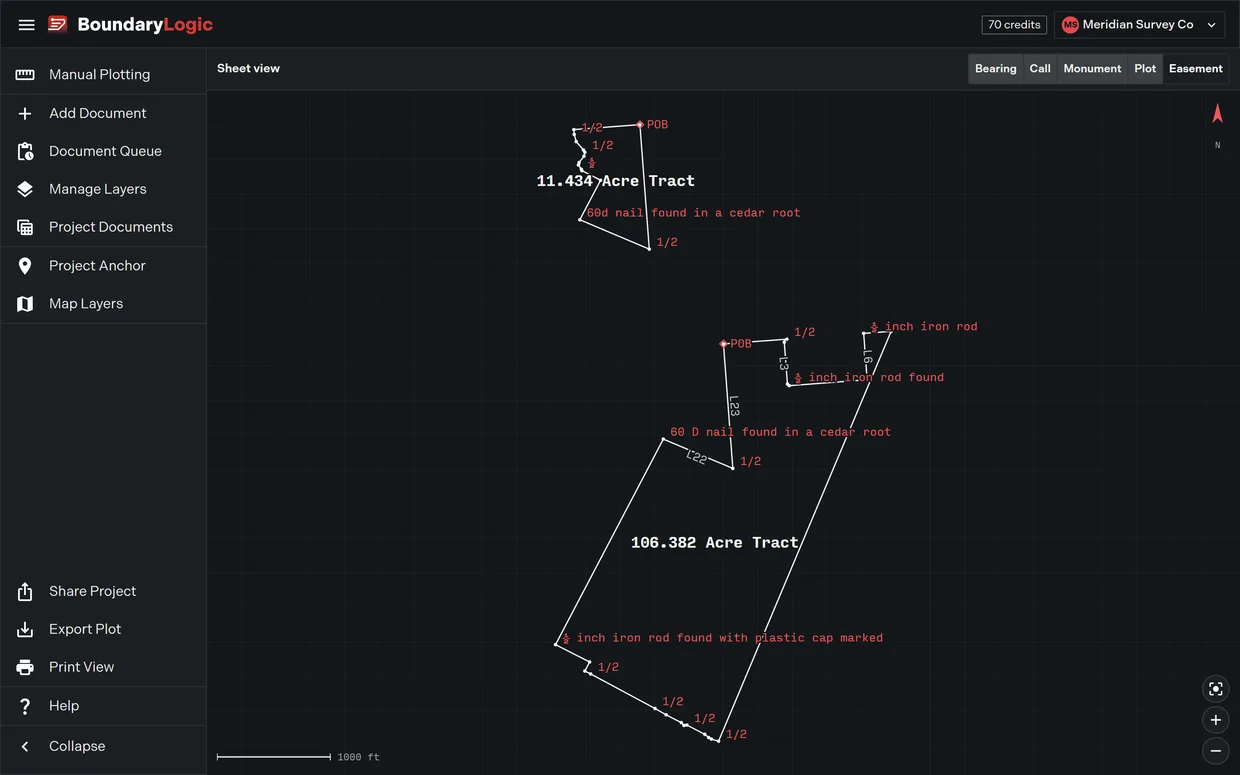The height and width of the screenshot is (775, 1240).
Task: Click the Export Plot download icon
Action: point(25,629)
